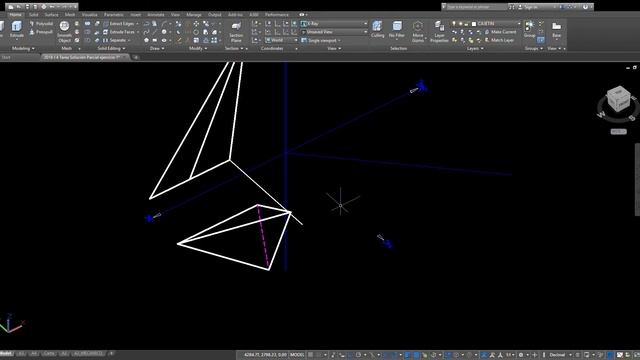Toggle grid display in status bar
The width and height of the screenshot is (640, 360).
pos(311,355)
